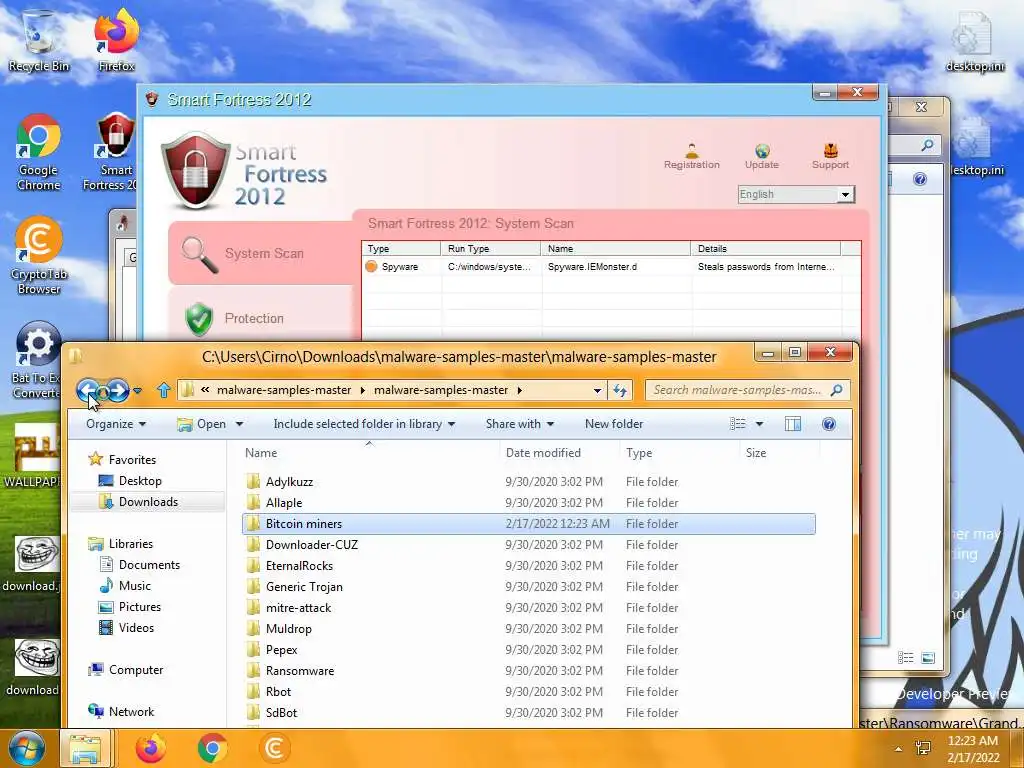
Task: Open Chrome from the taskbar
Action: 212,748
